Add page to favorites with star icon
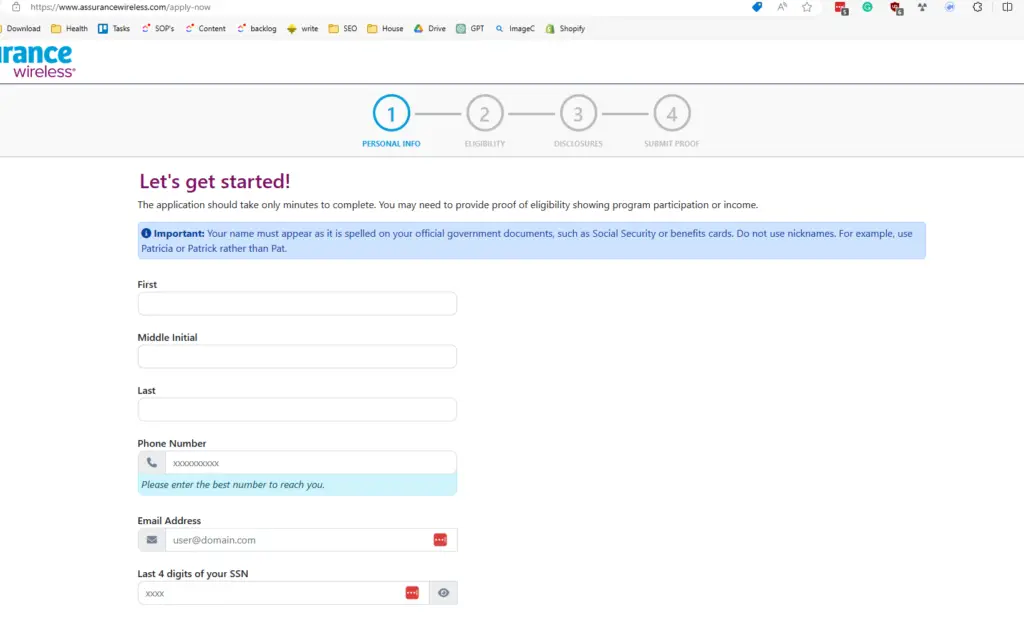Image resolution: width=1024 pixels, height=622 pixels. pyautogui.click(x=807, y=7)
